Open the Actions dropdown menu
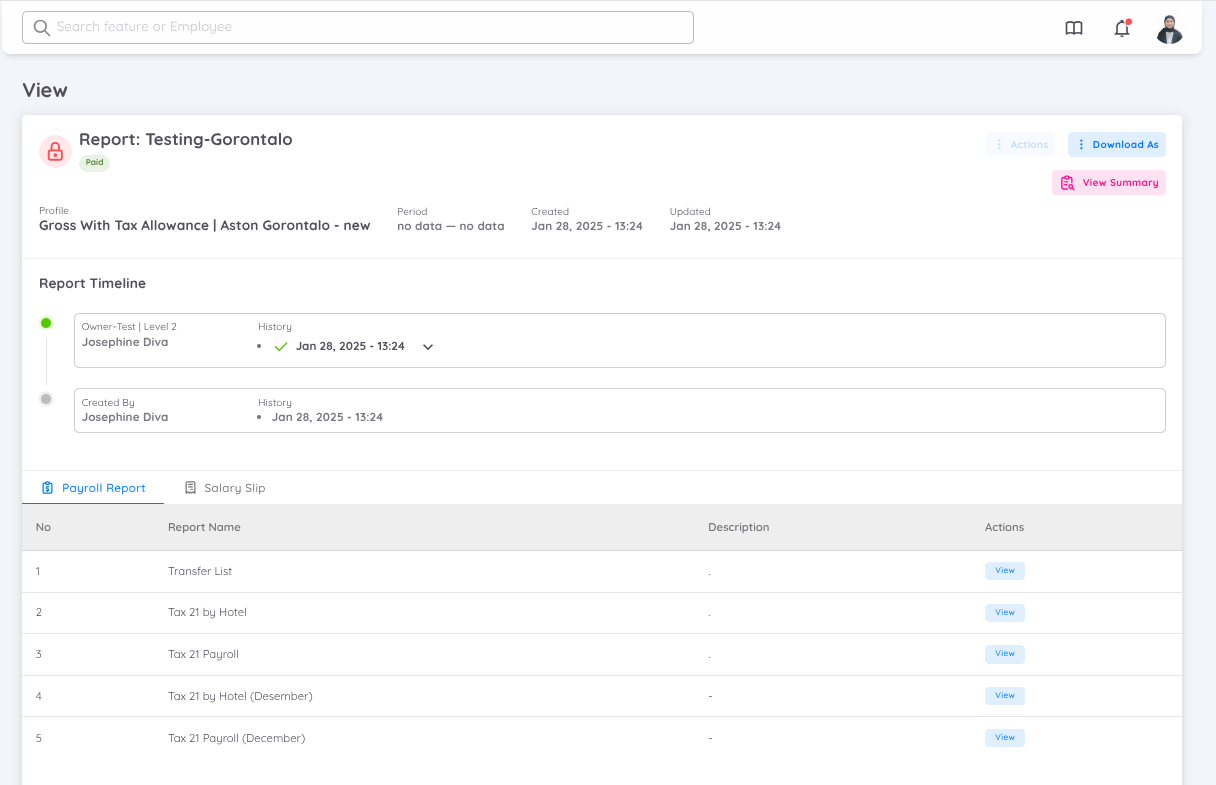The width and height of the screenshot is (1216, 785). pyautogui.click(x=1020, y=144)
